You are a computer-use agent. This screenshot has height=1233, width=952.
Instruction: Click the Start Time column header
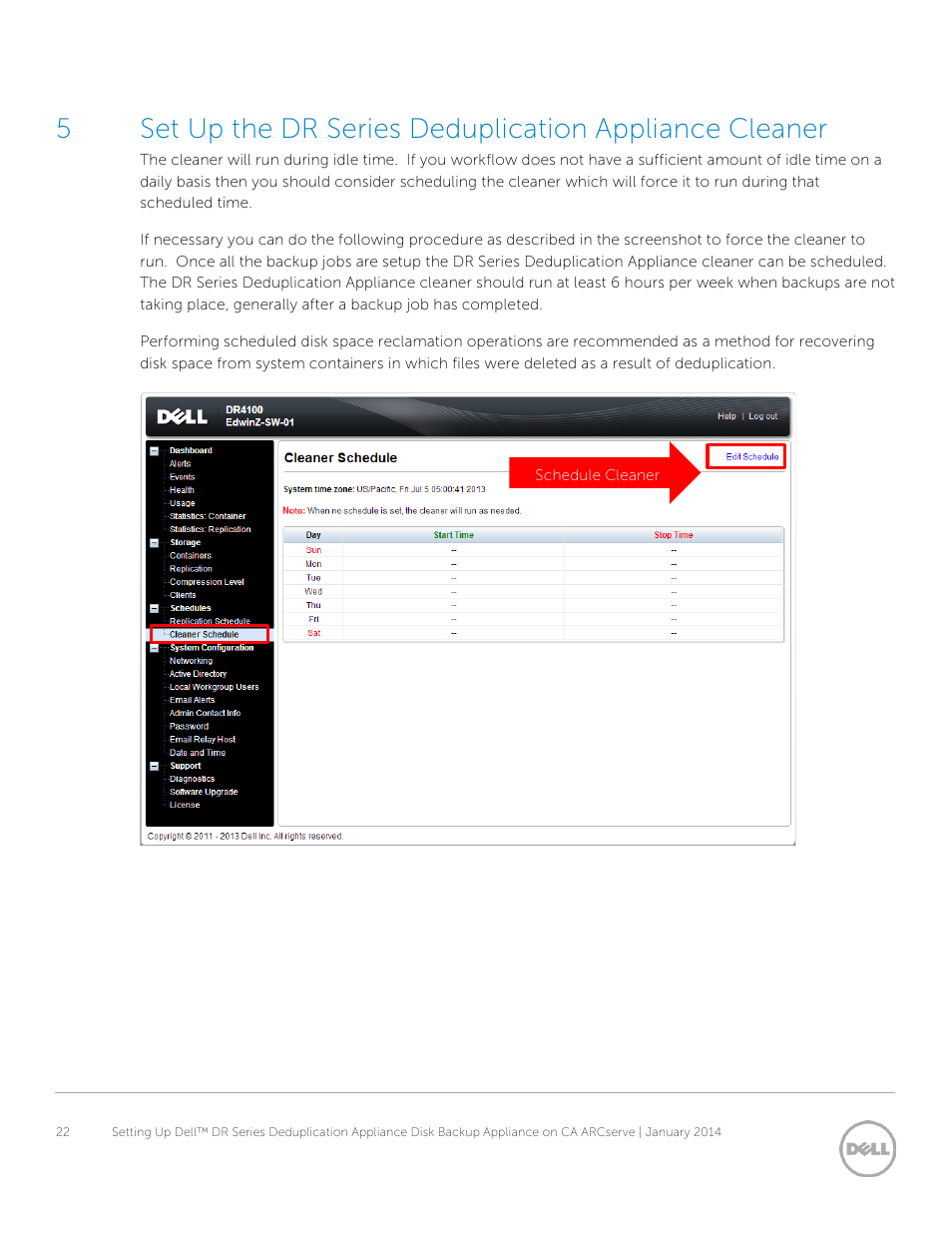454,535
